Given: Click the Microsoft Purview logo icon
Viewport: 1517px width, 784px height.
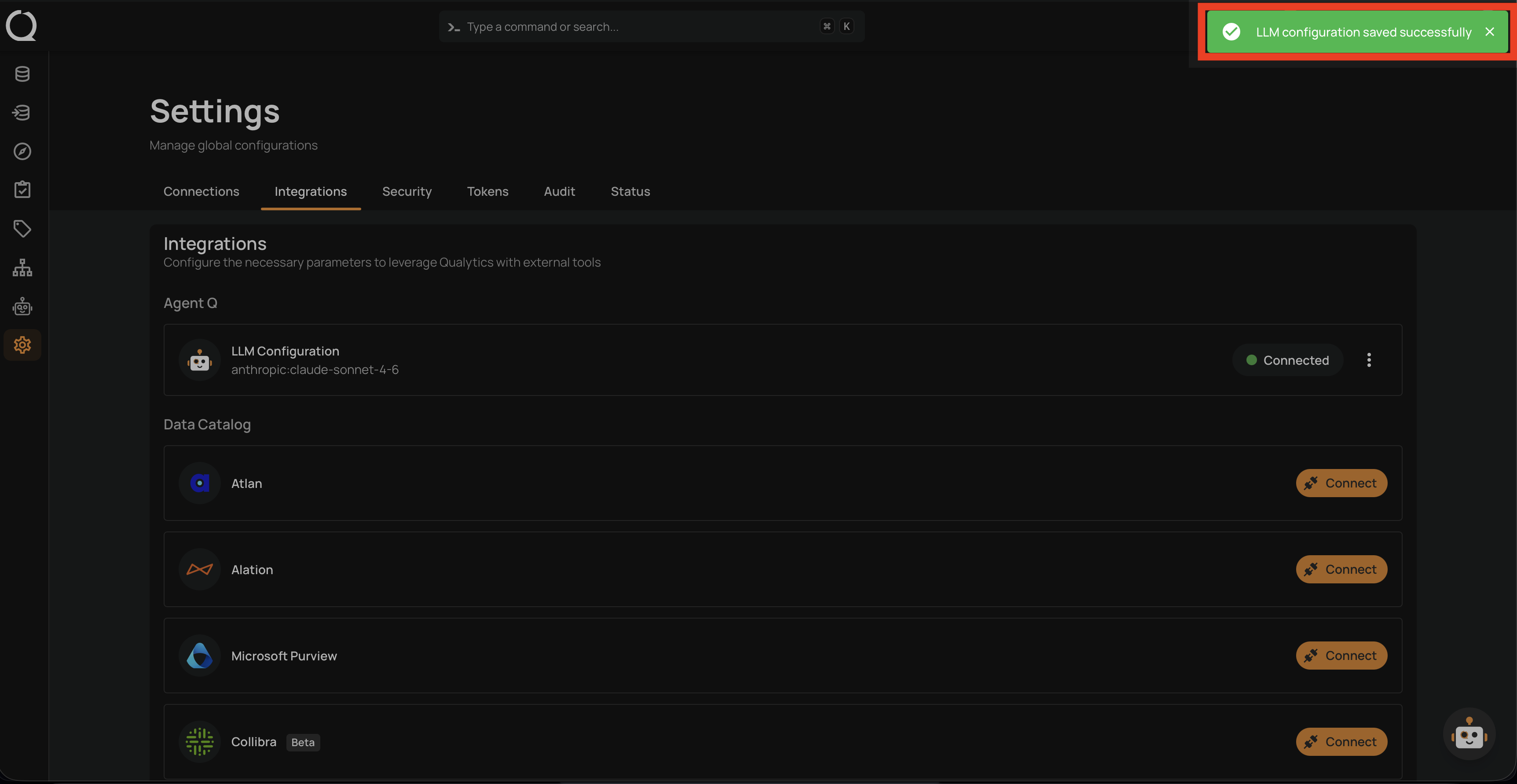Looking at the screenshot, I should 200,656.
